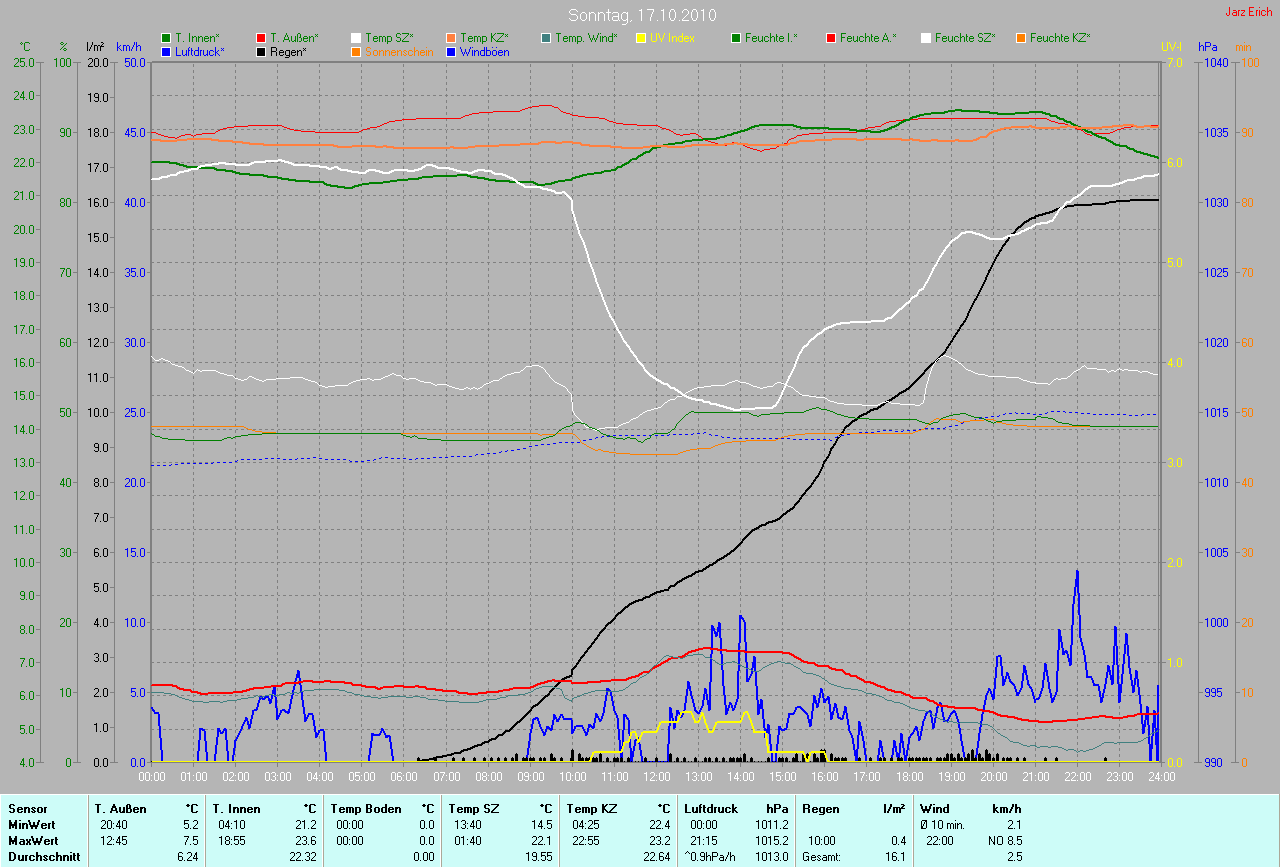
Task: Click the Feuchte KZ legend label
Action: point(1060,38)
